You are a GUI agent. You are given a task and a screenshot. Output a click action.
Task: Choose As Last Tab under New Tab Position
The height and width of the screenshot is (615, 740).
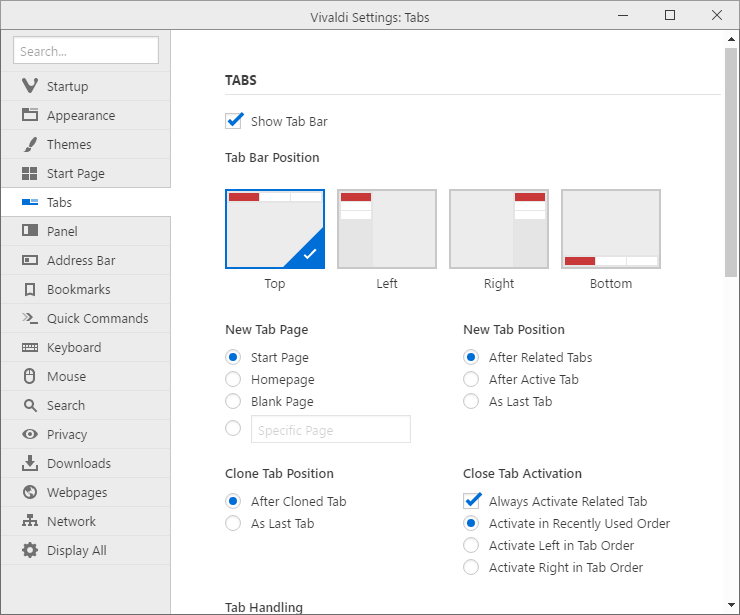click(471, 401)
